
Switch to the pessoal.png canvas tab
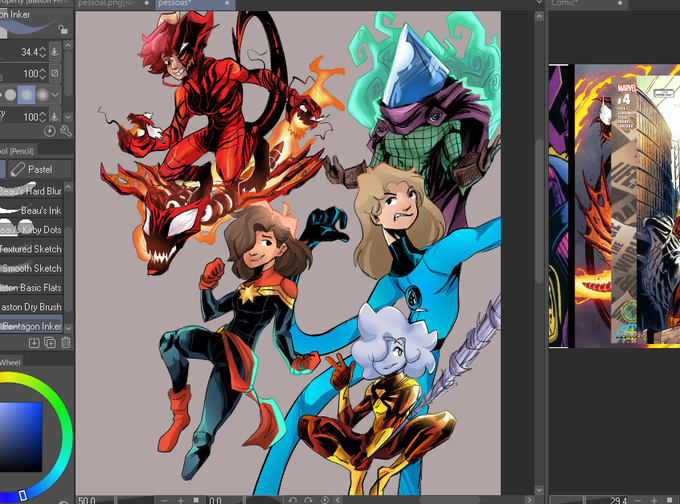[x=114, y=4]
